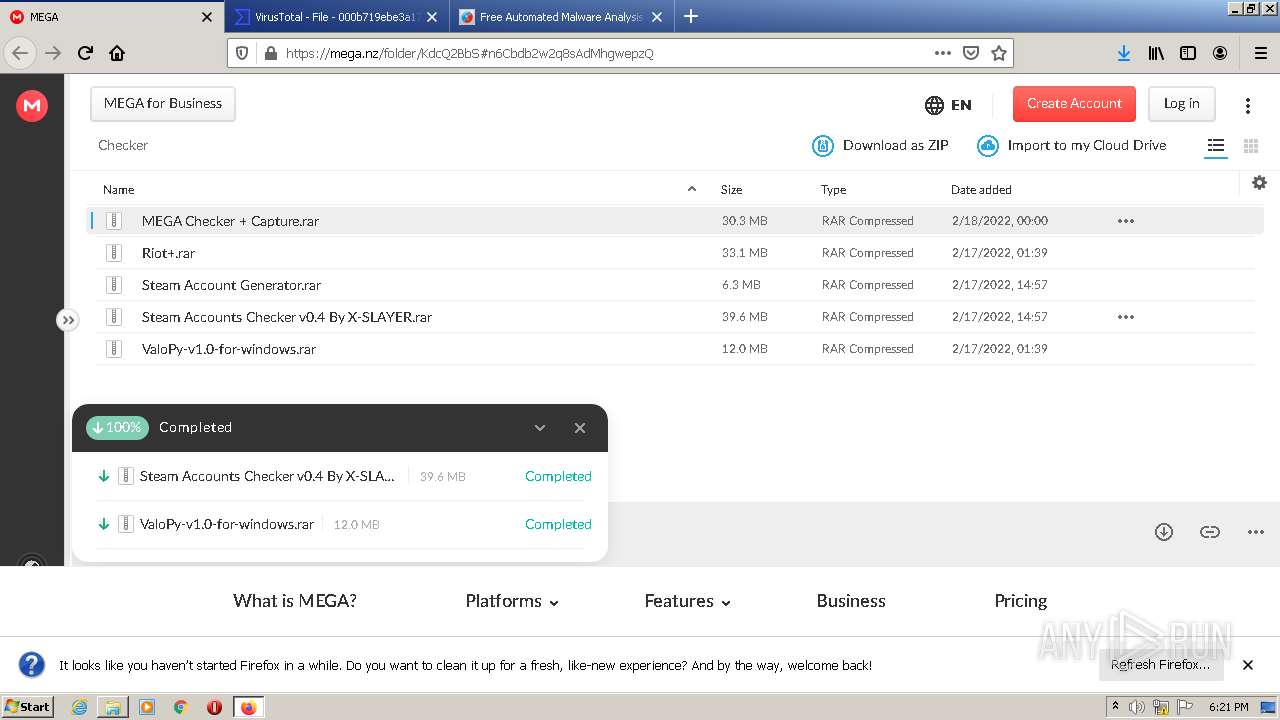Sort files by Type column
This screenshot has width=1280, height=720.
pyautogui.click(x=834, y=190)
